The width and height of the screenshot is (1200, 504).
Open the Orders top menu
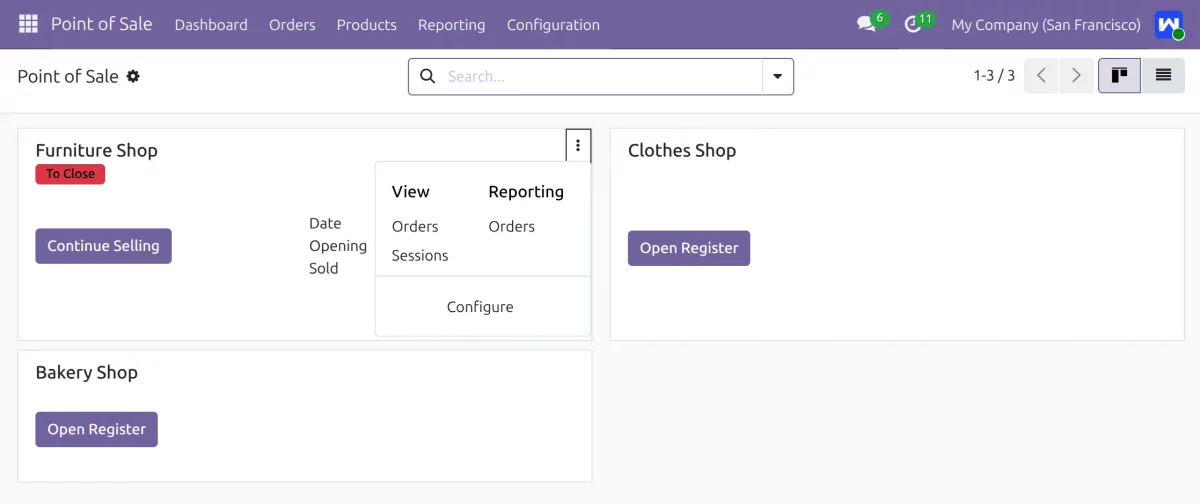292,24
